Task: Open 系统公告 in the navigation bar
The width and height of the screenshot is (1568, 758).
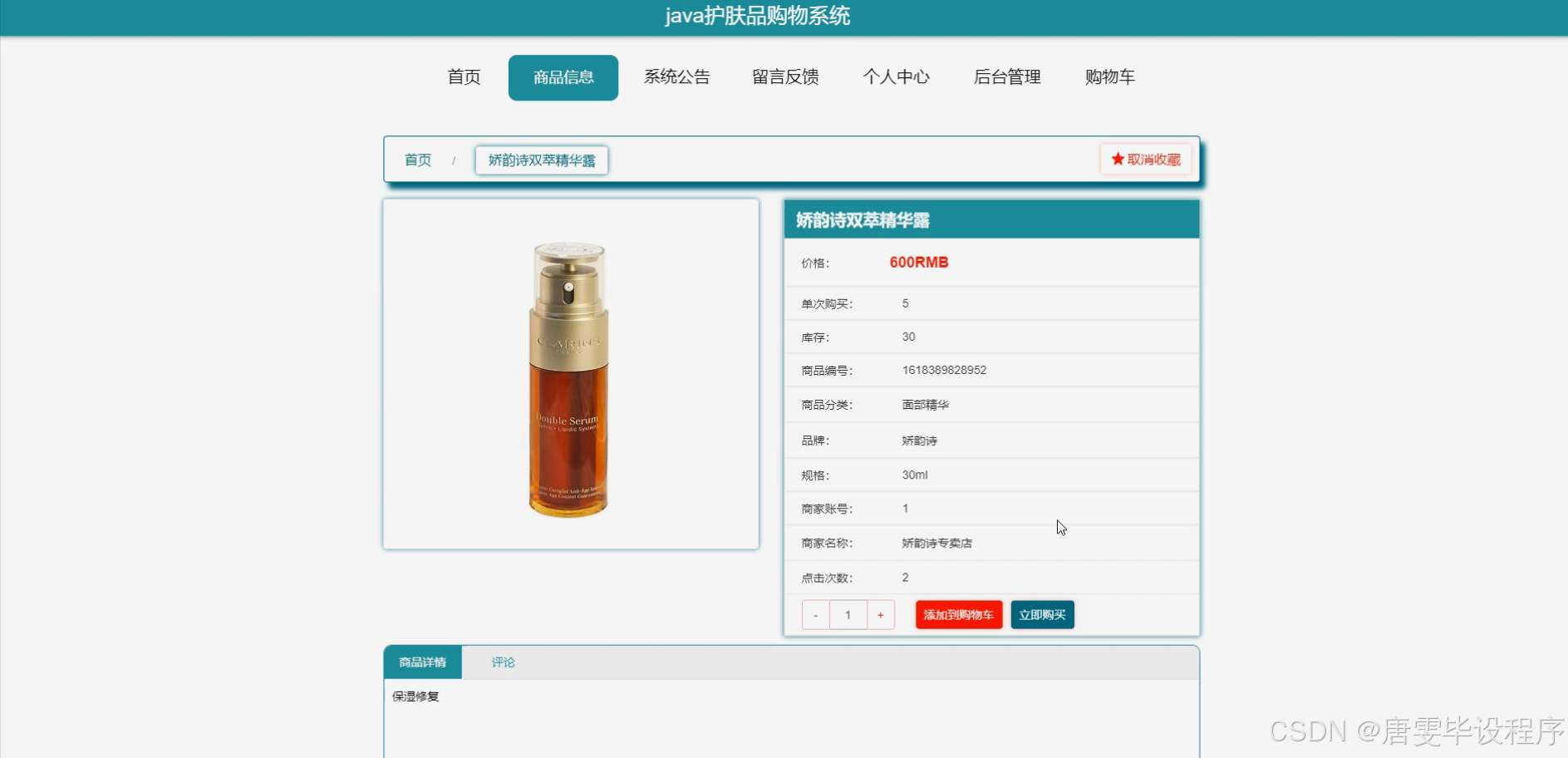Action: point(676,77)
